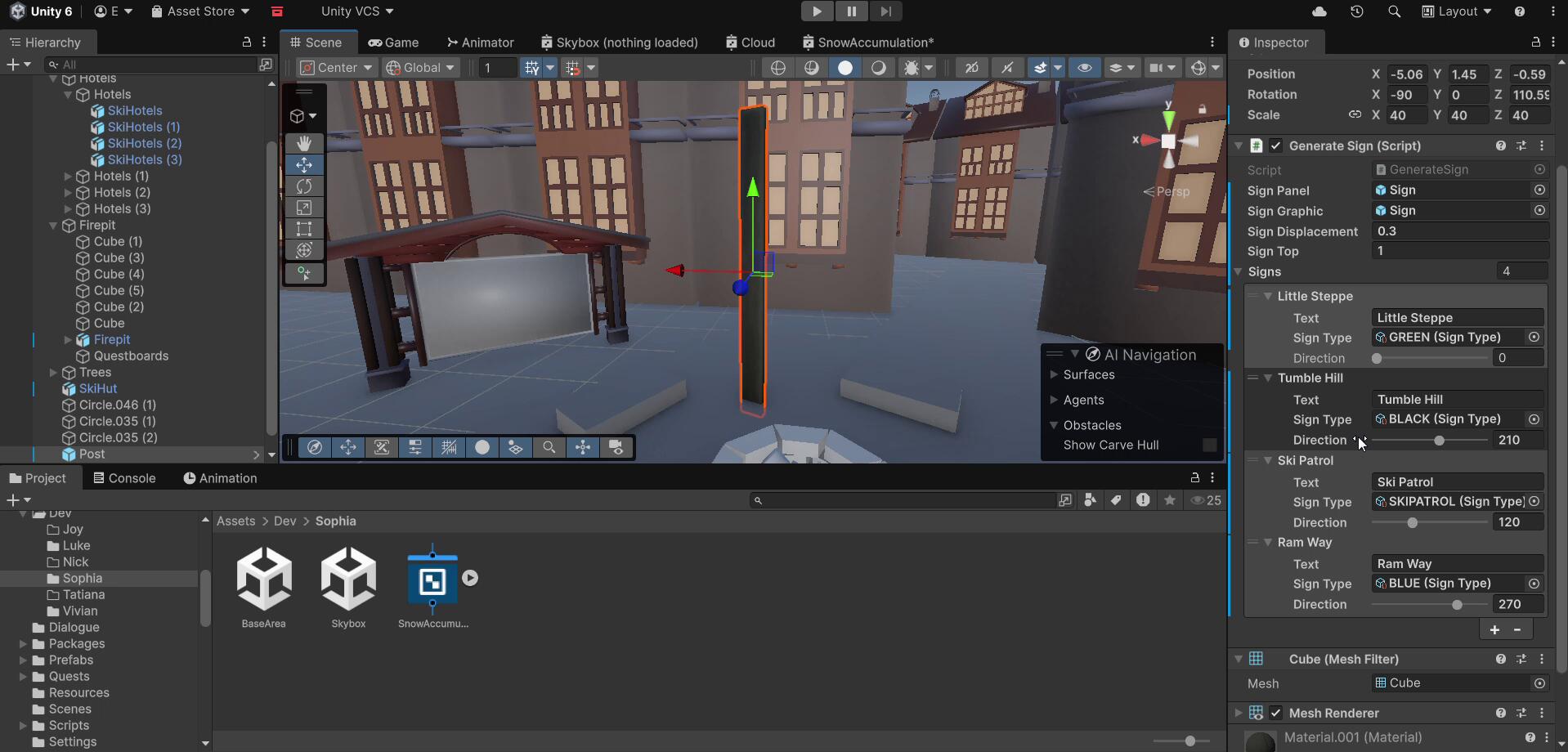Image resolution: width=1568 pixels, height=752 pixels.
Task: Expand Hotels (1) in hierarchy
Action: coord(68,176)
